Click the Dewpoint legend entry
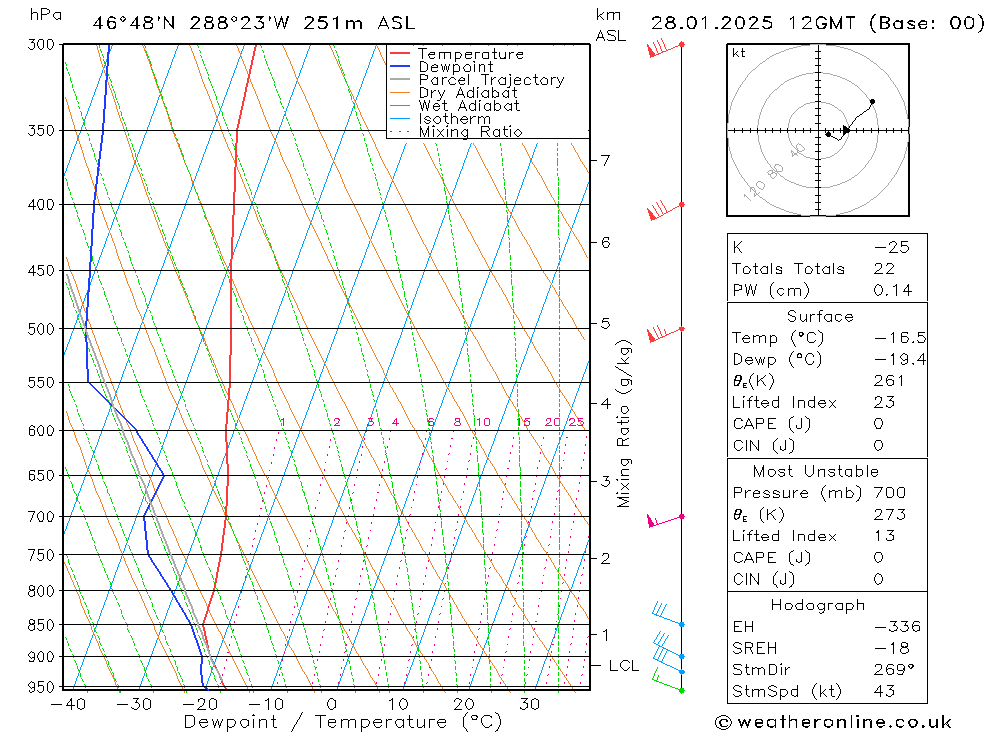The width and height of the screenshot is (1000, 733). (x=441, y=66)
